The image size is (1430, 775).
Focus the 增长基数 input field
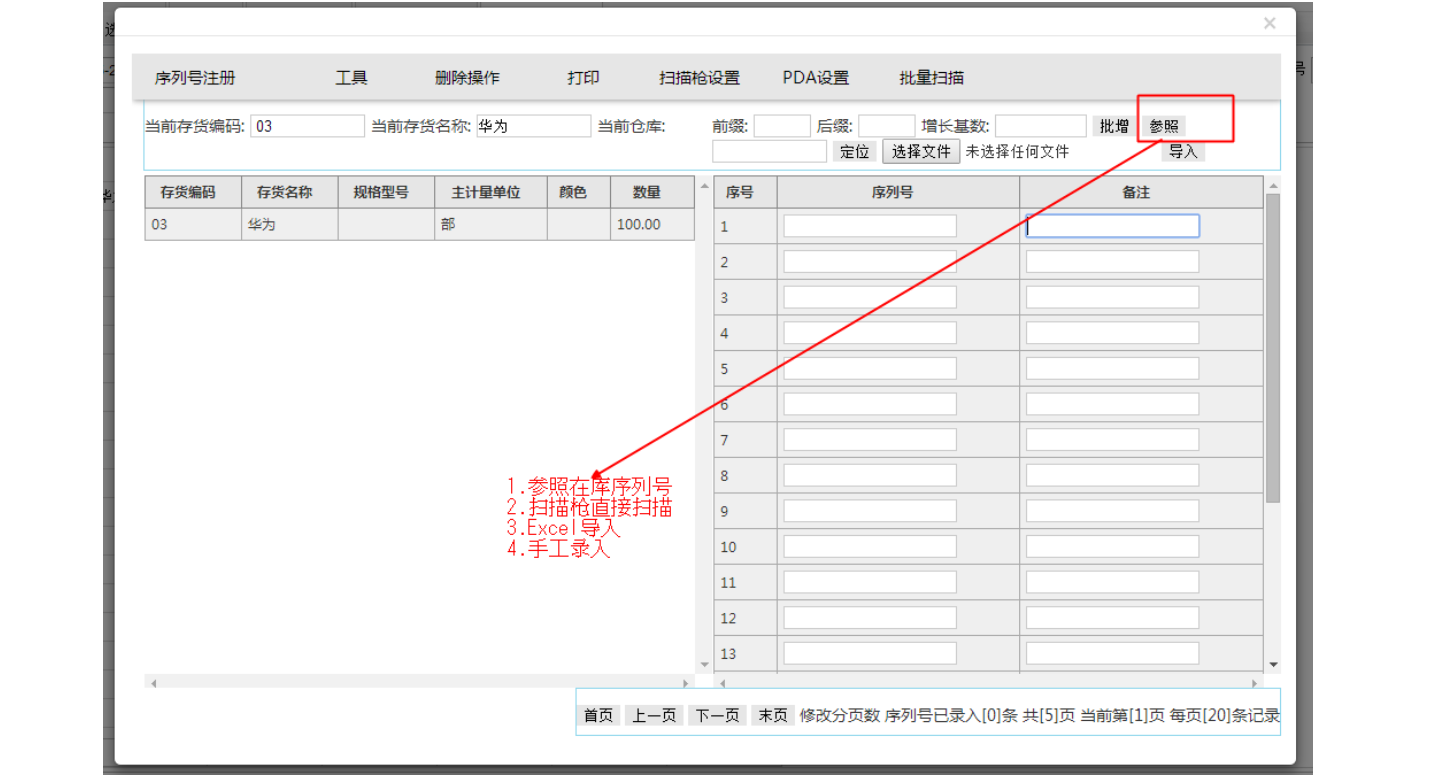pos(1040,126)
